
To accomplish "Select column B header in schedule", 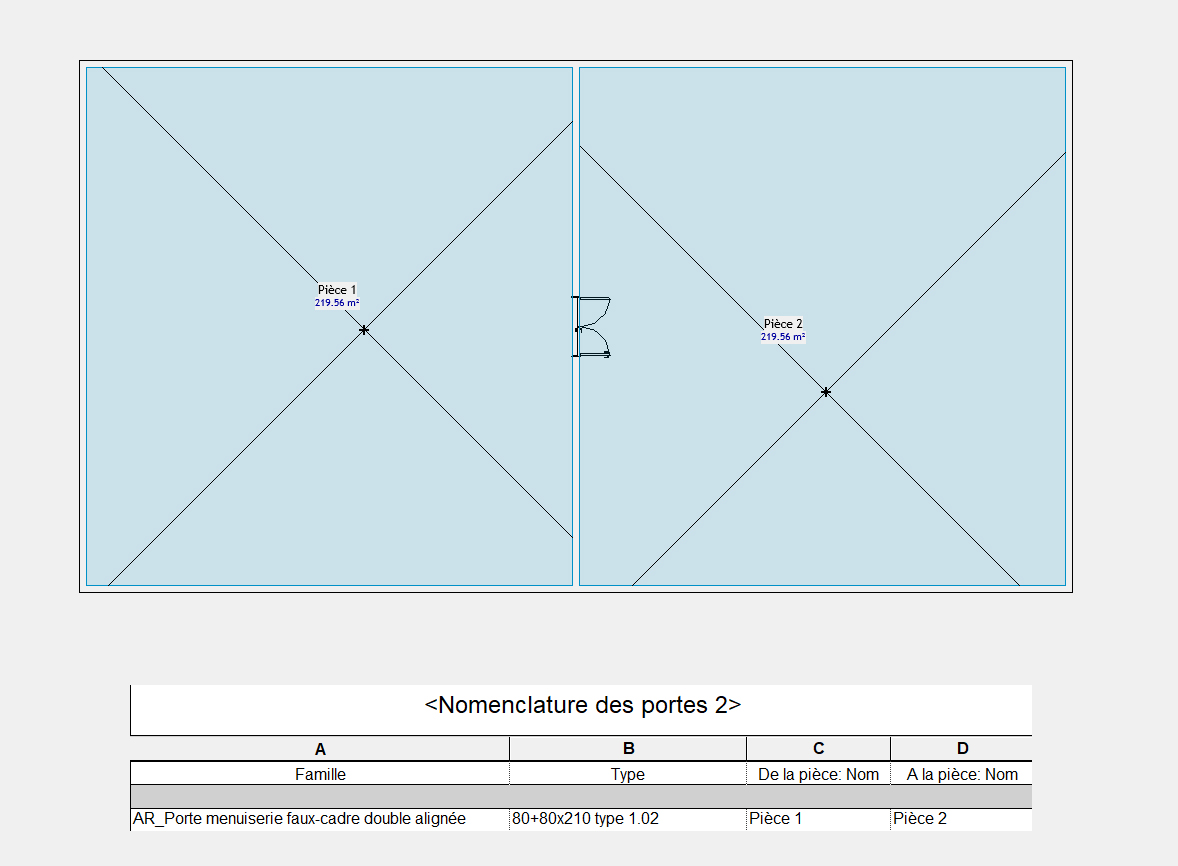I will [628, 748].
